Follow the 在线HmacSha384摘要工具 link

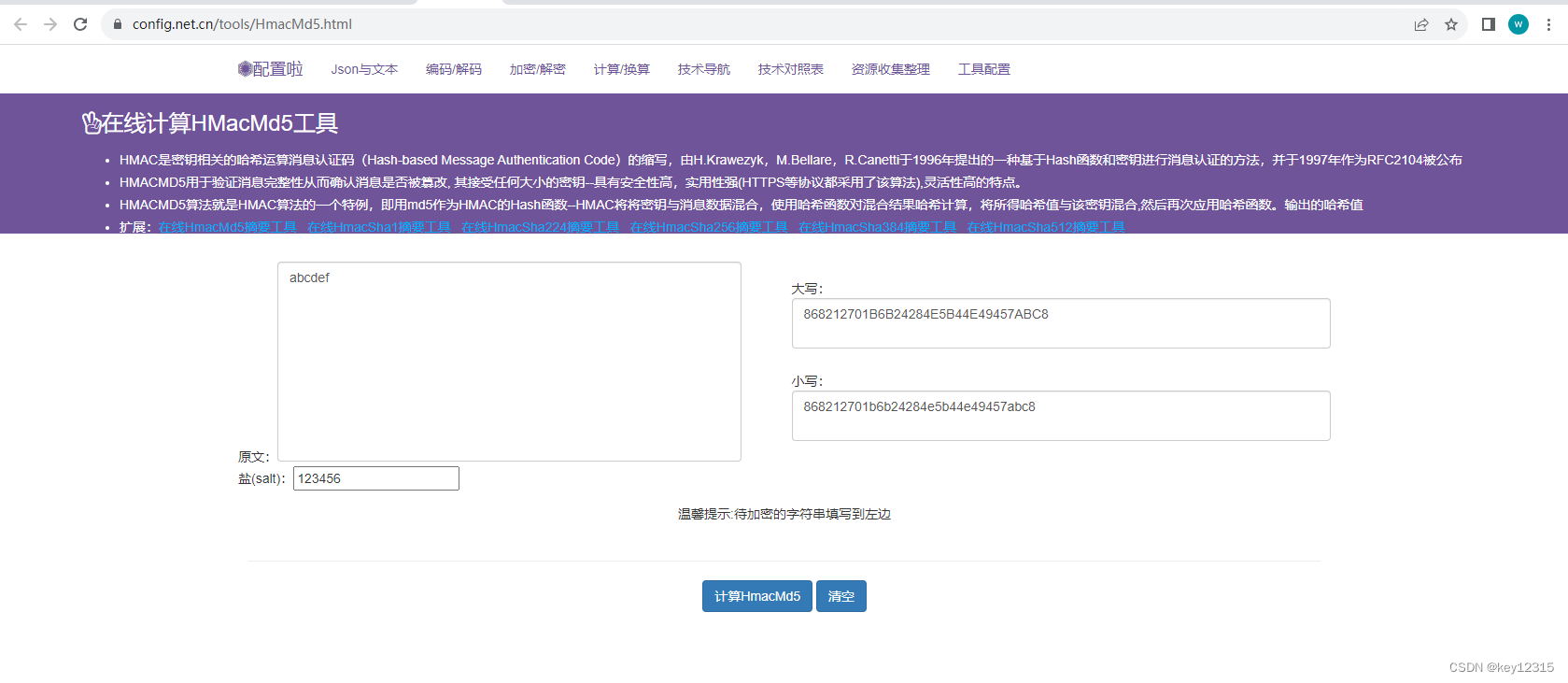pos(878,227)
